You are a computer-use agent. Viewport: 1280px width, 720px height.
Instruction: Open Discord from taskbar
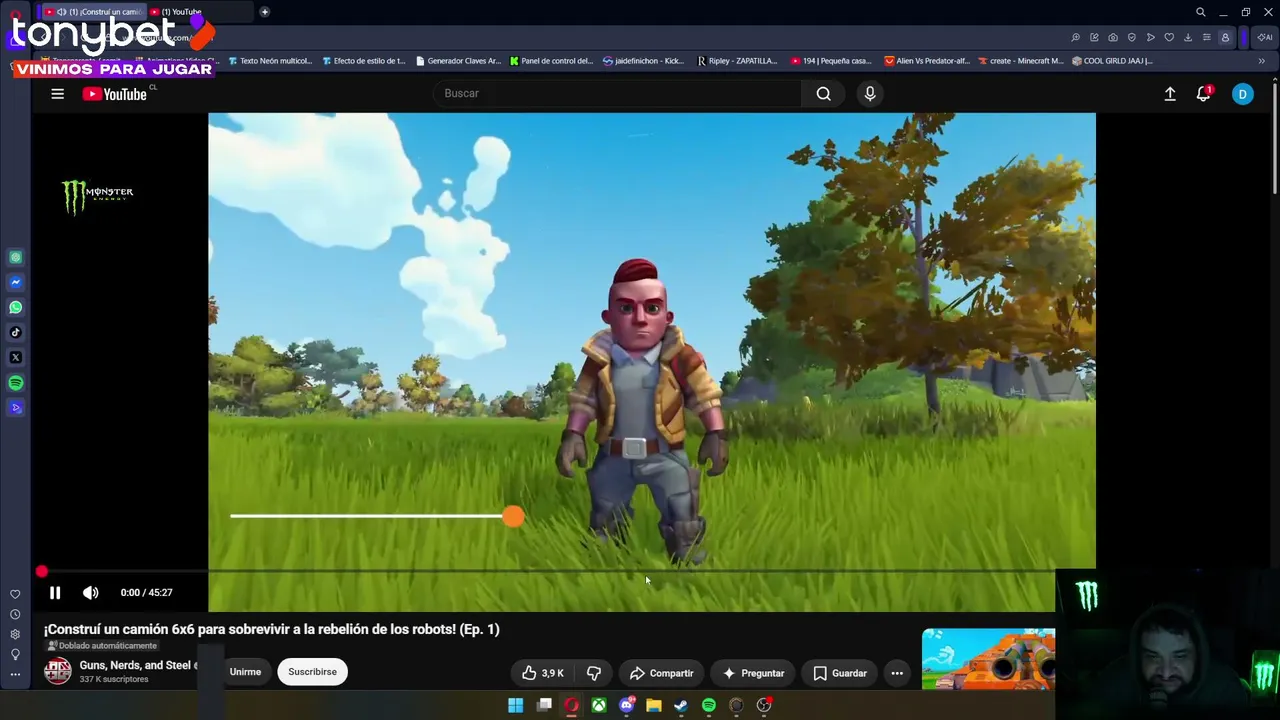point(626,705)
